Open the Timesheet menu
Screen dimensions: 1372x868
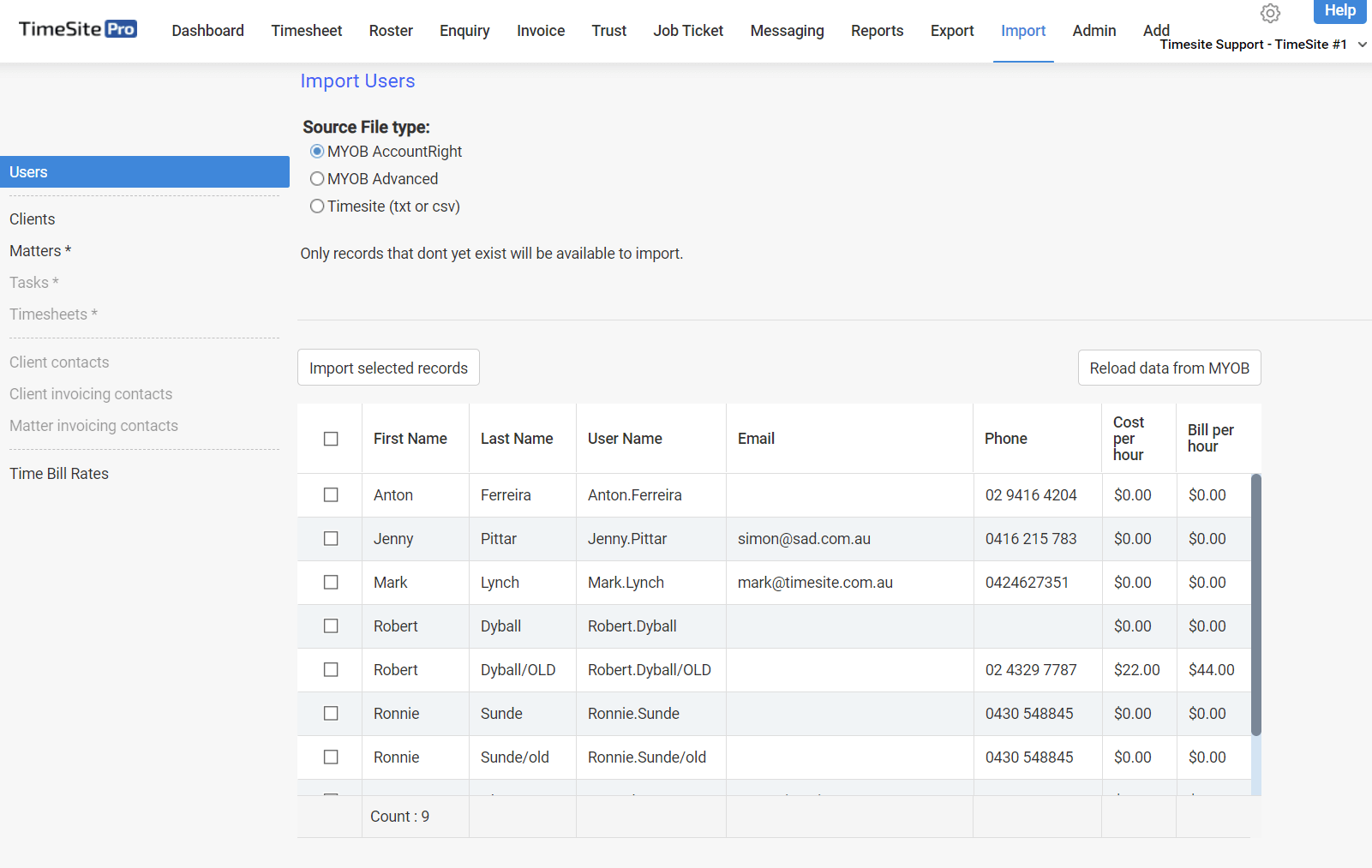pyautogui.click(x=307, y=31)
